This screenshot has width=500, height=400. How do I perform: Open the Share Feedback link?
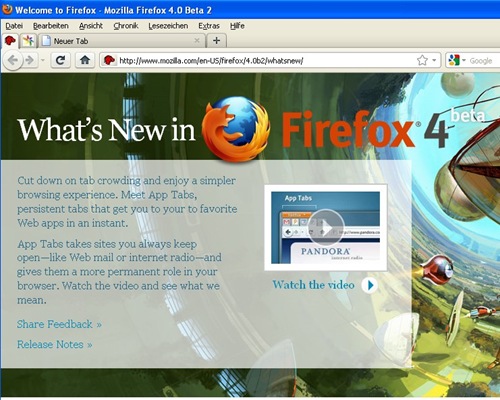[x=59, y=324]
